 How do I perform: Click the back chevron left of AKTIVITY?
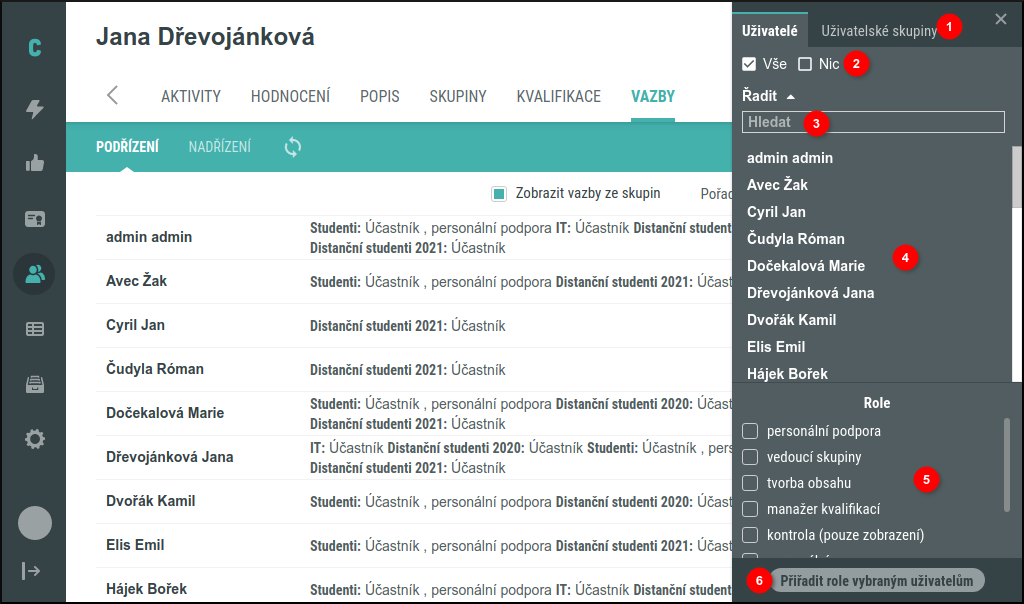(112, 97)
